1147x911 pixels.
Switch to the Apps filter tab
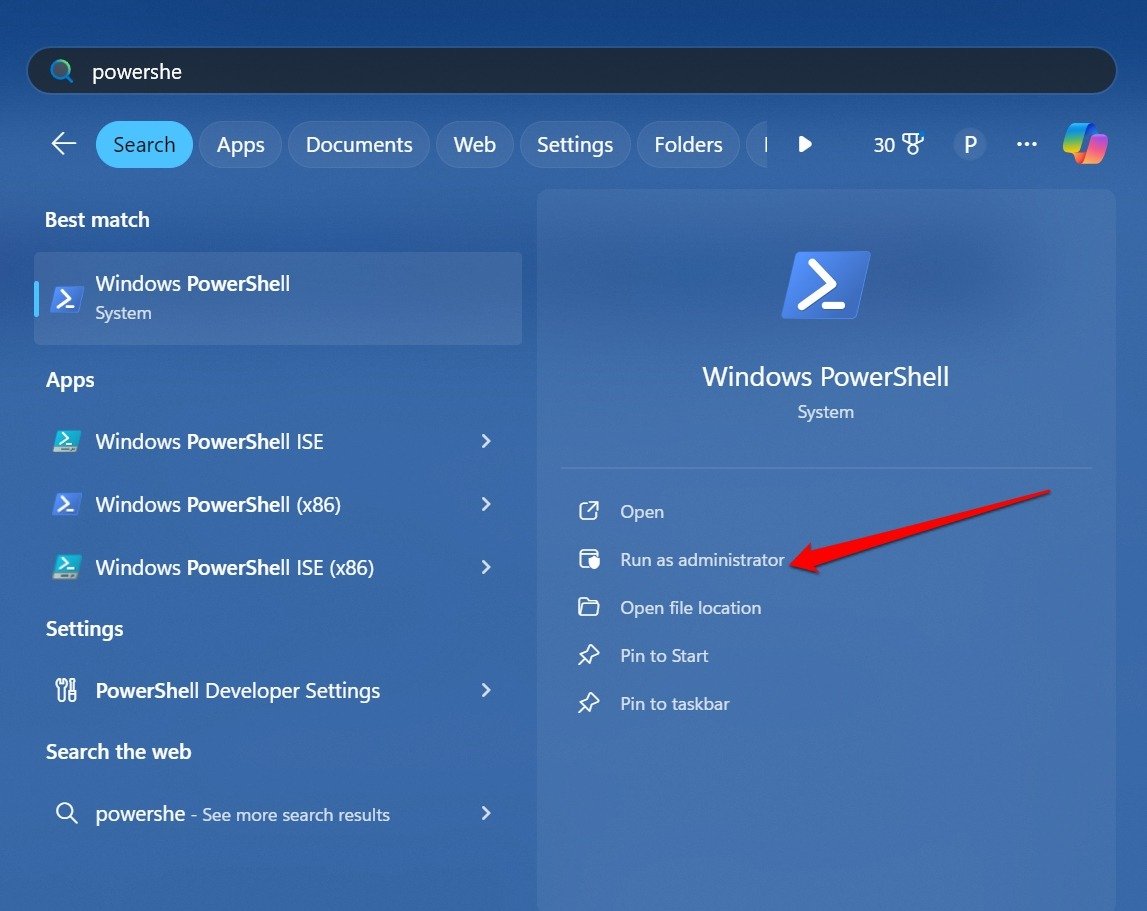point(240,145)
